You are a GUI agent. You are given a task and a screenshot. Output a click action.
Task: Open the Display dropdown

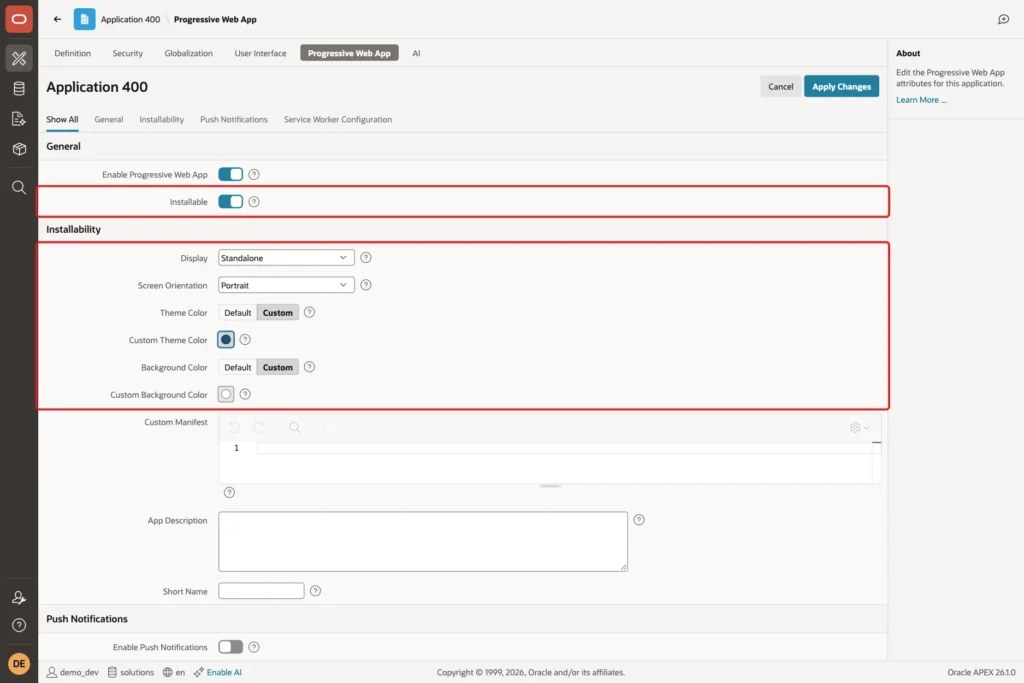[x=286, y=258]
